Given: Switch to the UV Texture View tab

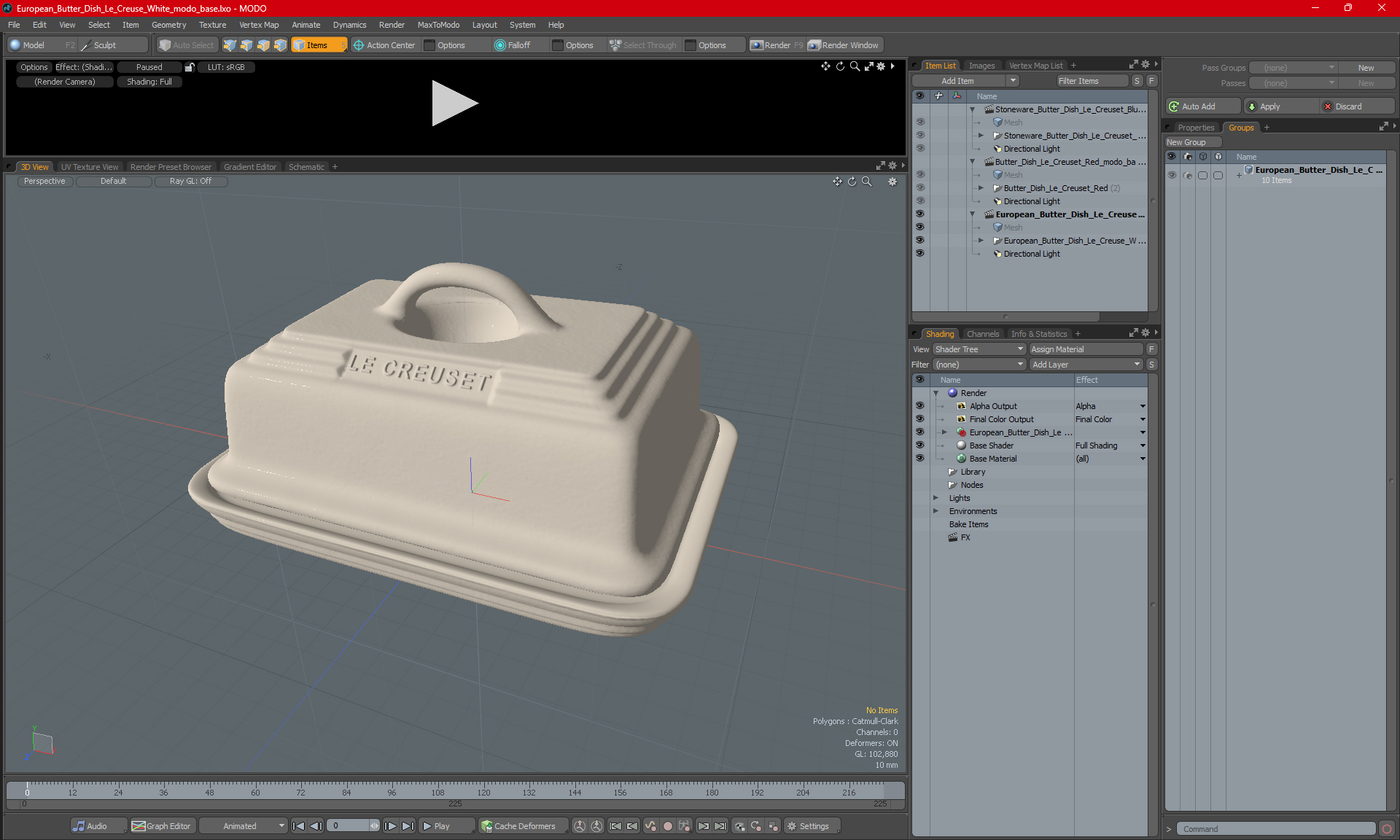Looking at the screenshot, I should (89, 167).
